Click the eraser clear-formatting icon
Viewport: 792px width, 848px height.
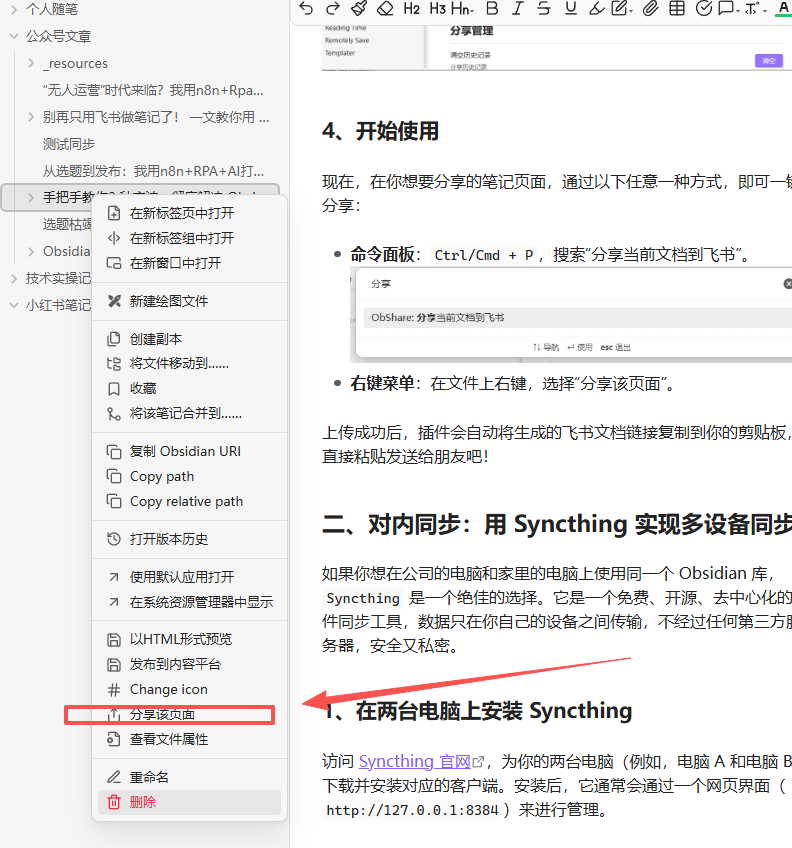pyautogui.click(x=385, y=9)
